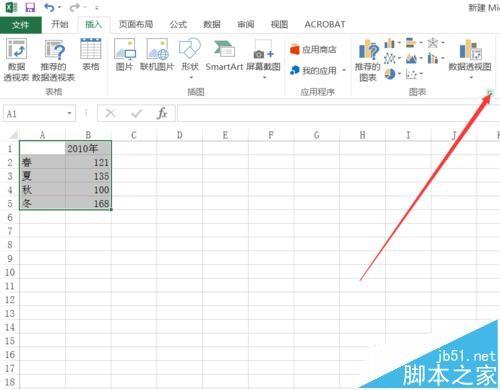The width and height of the screenshot is (500, 390).
Task: Insert a column chart
Action: [392, 43]
